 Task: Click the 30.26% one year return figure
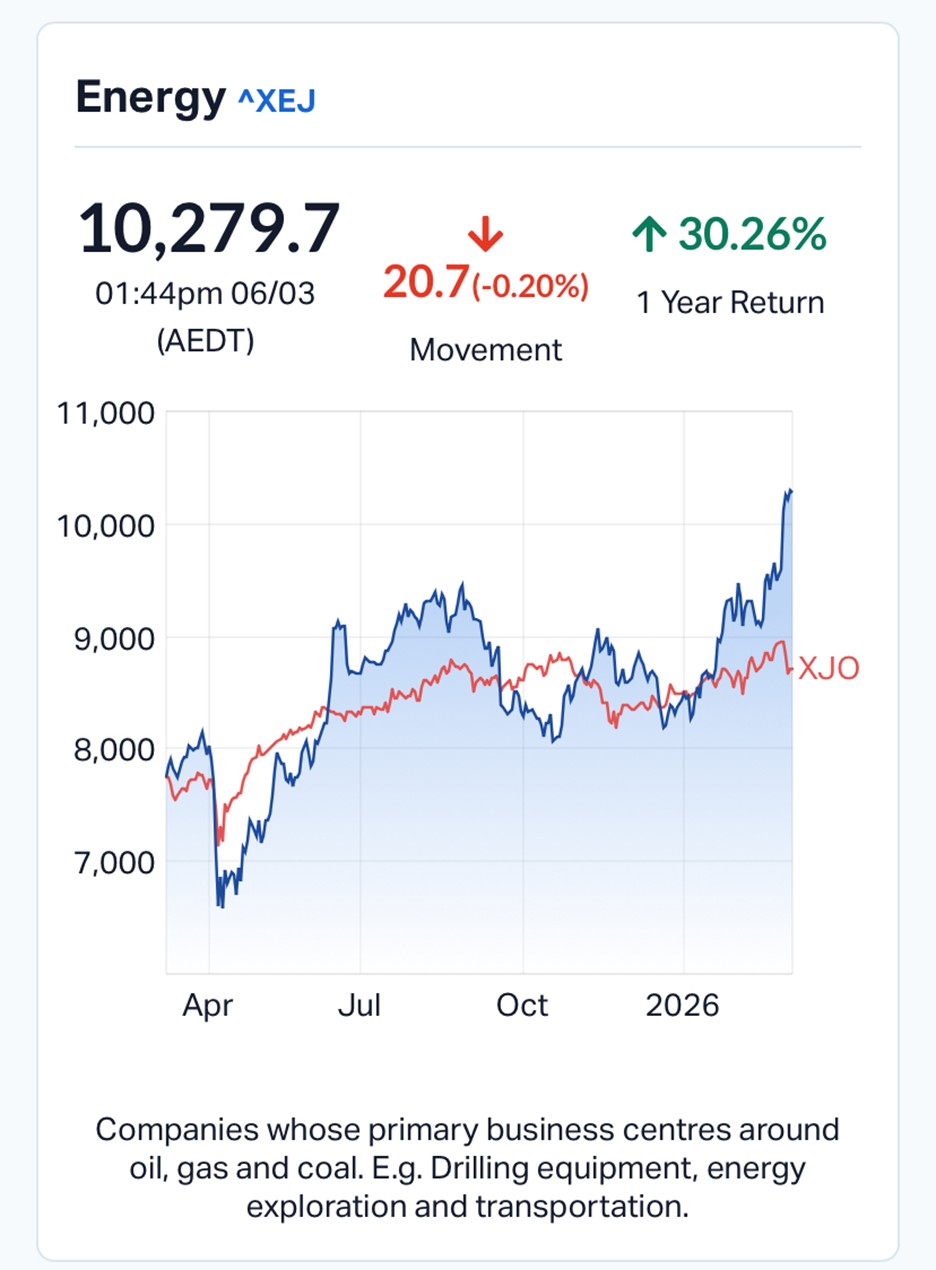(x=752, y=235)
